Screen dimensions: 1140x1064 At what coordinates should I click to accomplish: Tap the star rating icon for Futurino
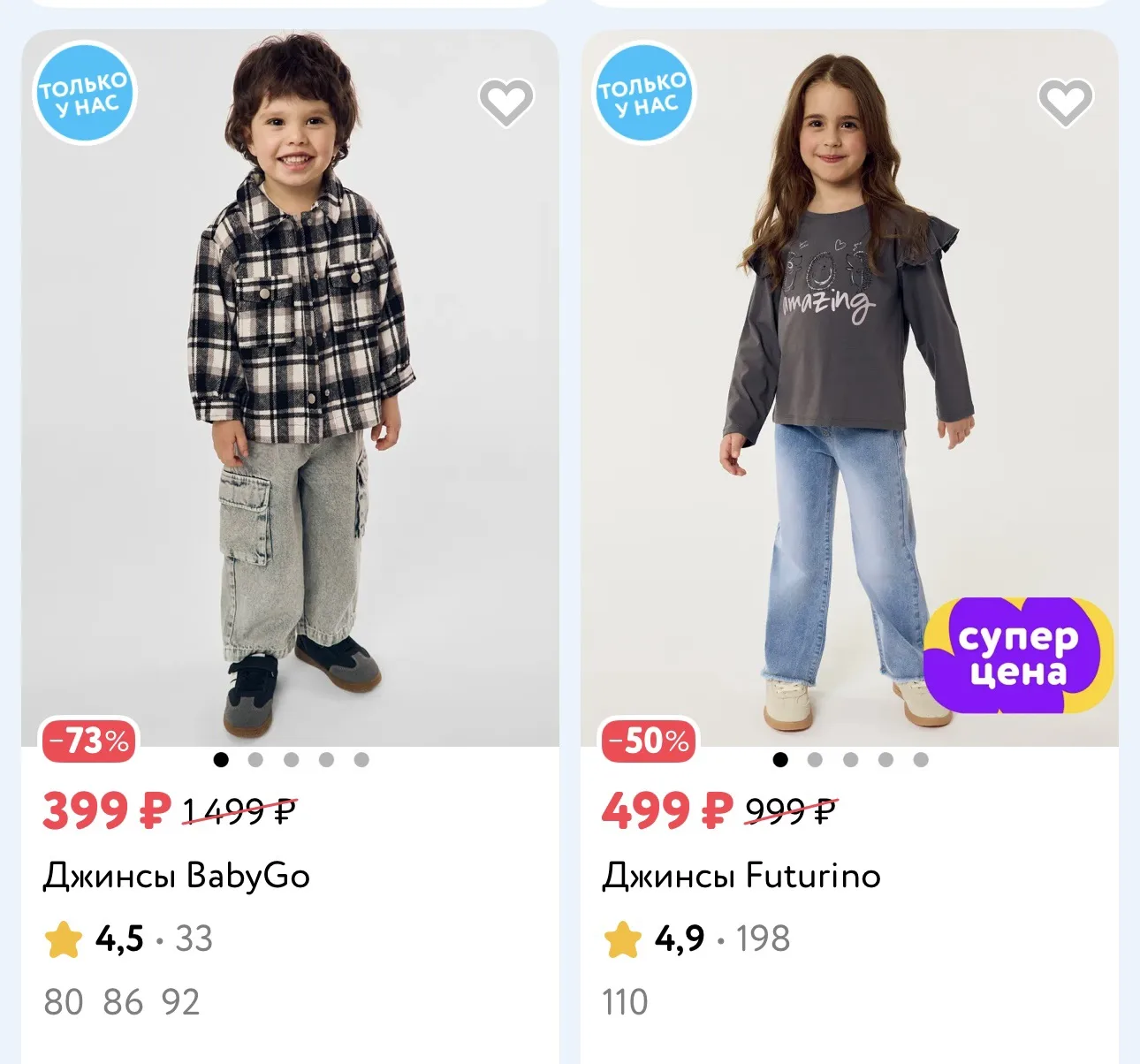click(623, 939)
